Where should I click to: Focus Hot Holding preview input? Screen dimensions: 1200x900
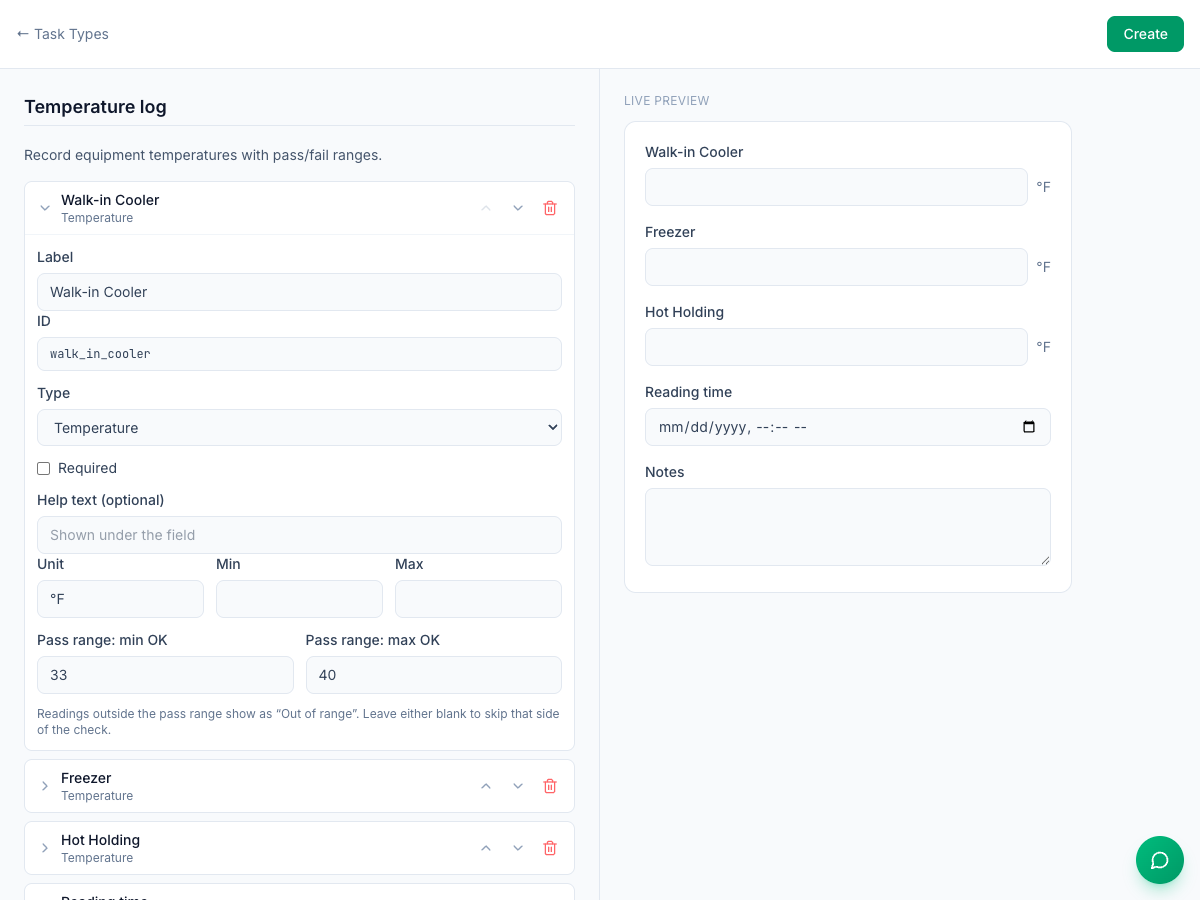[836, 347]
